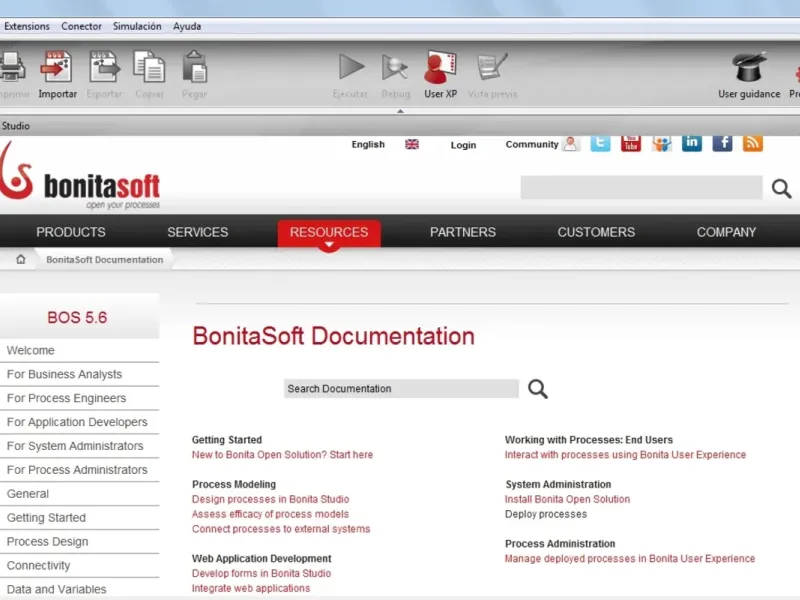Click 'Develop forms in Bonita Studio' link

(261, 573)
